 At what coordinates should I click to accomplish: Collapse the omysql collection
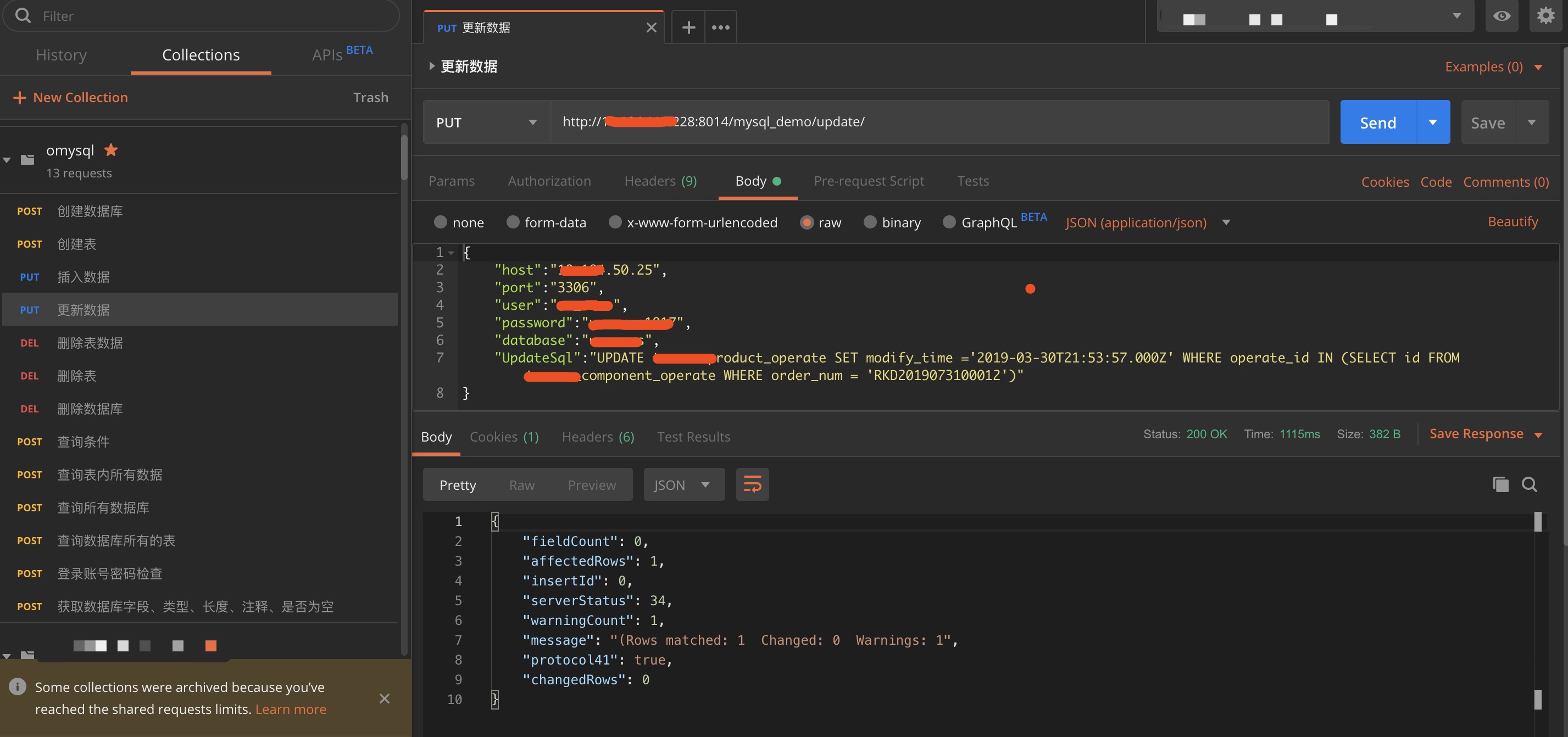click(7, 160)
